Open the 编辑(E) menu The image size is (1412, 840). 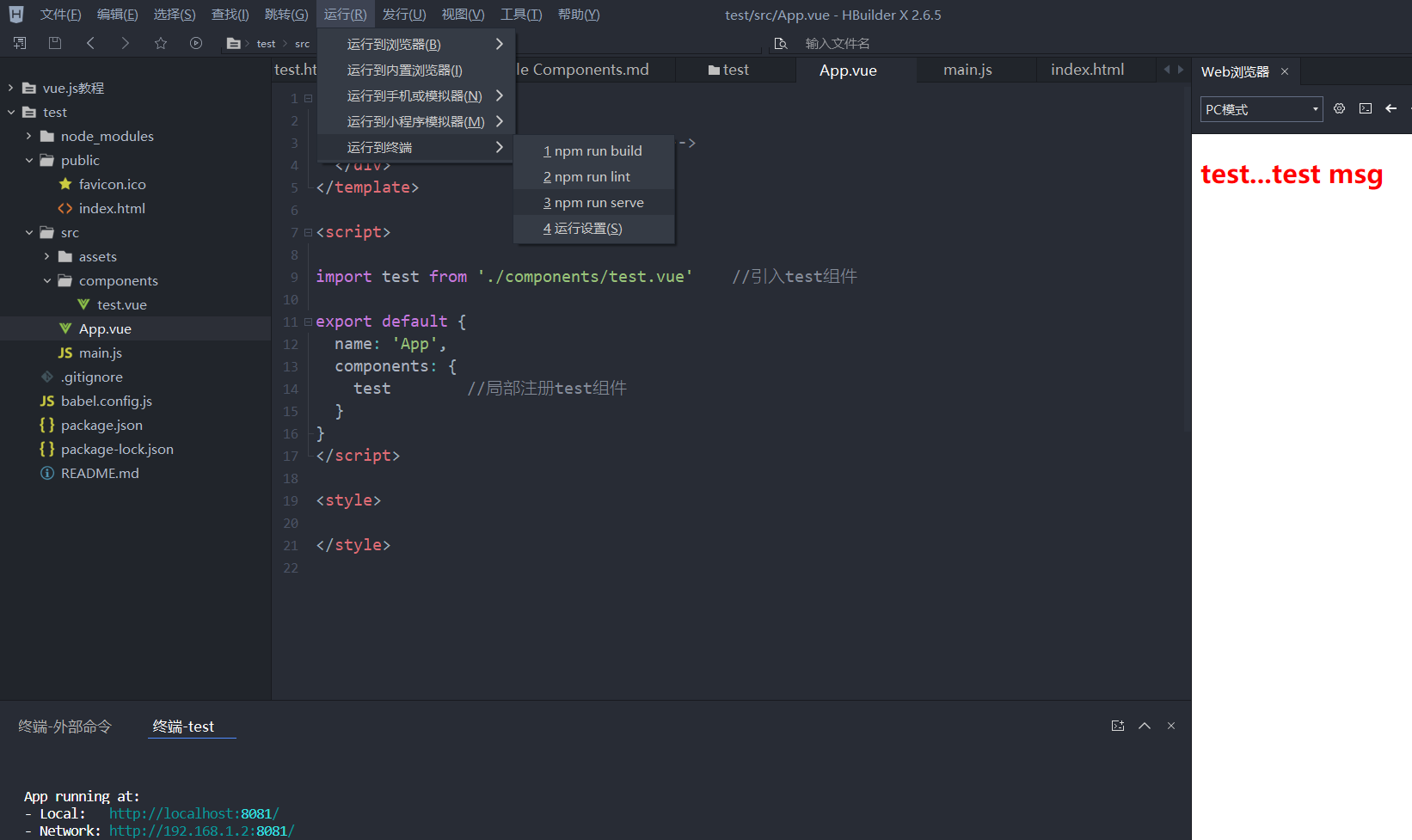pyautogui.click(x=118, y=15)
